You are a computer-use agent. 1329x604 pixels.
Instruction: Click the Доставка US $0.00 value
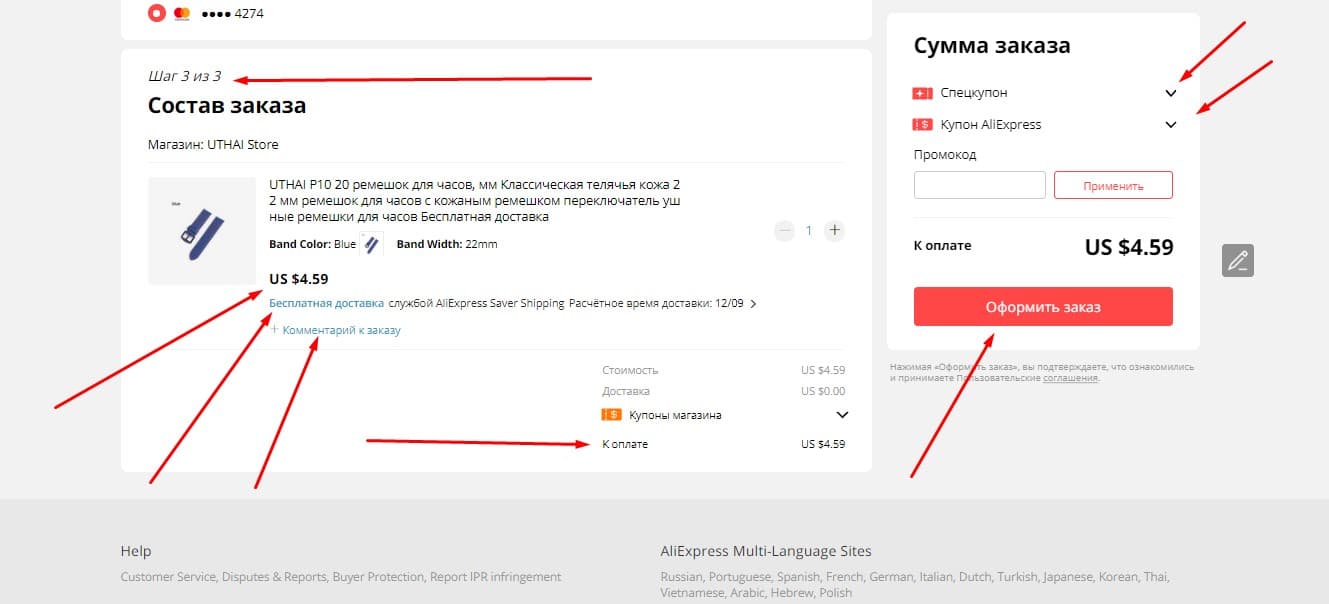click(823, 392)
